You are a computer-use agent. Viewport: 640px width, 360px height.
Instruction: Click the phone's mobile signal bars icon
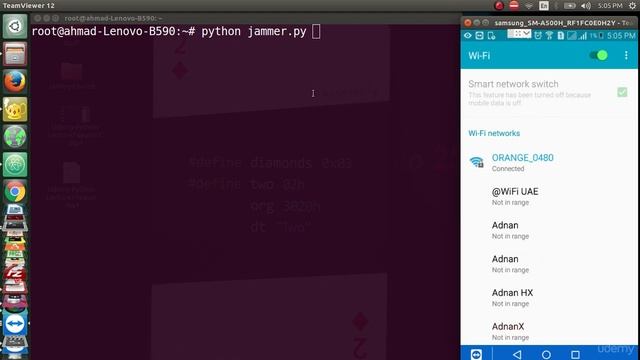point(582,36)
